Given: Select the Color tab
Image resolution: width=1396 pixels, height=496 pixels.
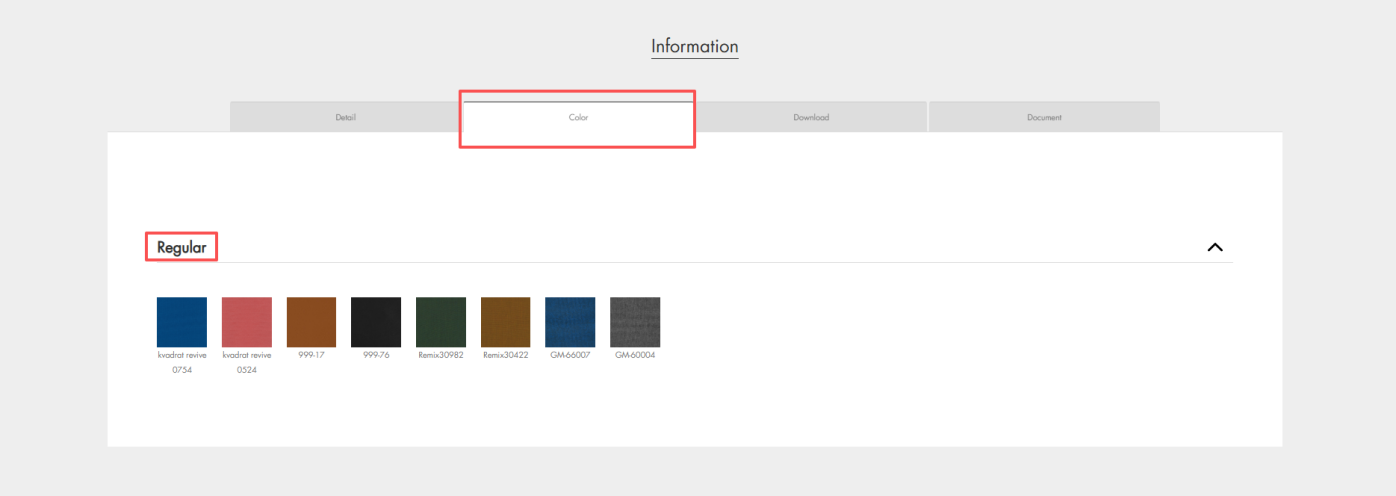Looking at the screenshot, I should (578, 117).
